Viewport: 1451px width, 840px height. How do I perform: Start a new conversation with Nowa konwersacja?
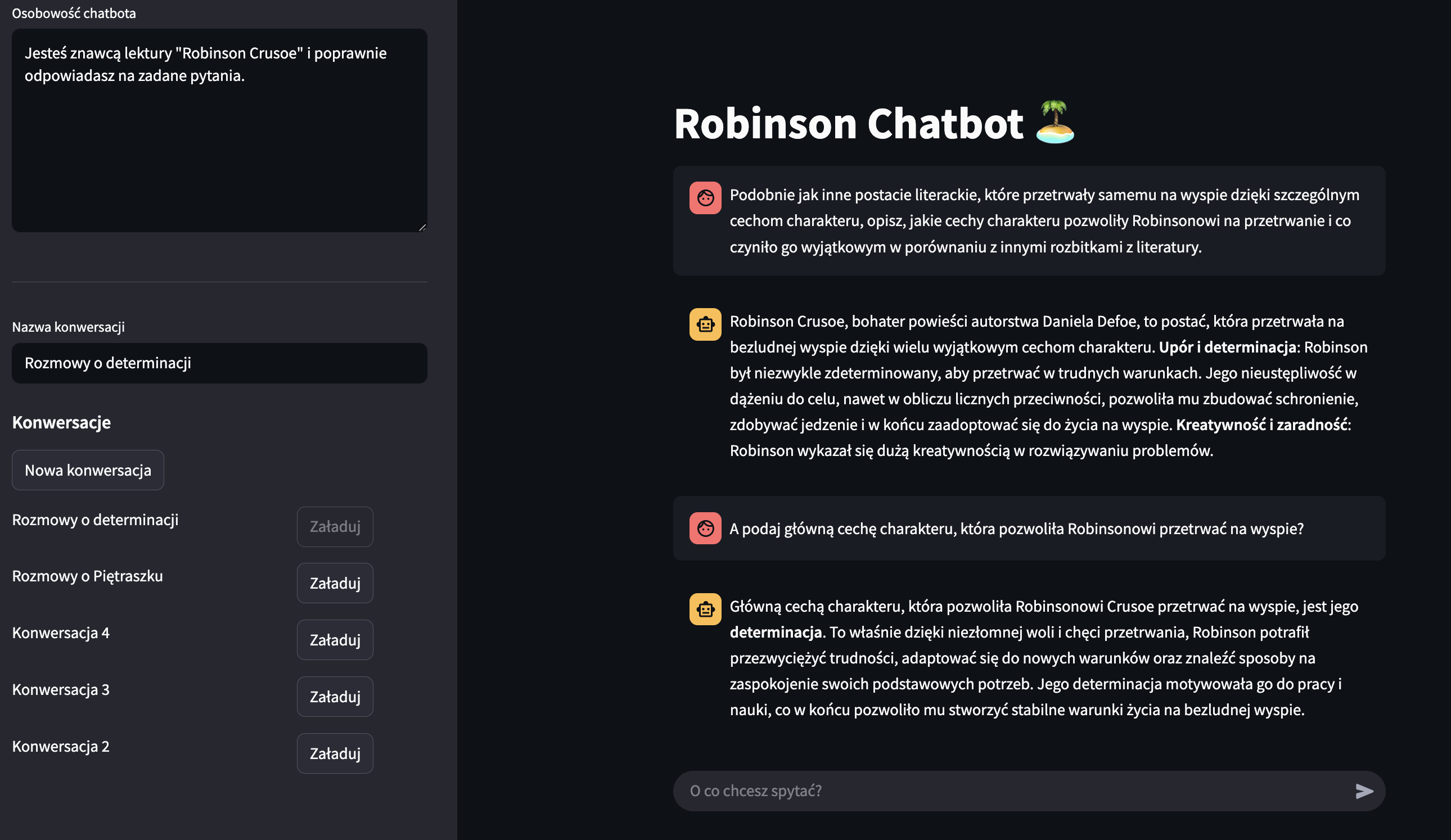88,470
